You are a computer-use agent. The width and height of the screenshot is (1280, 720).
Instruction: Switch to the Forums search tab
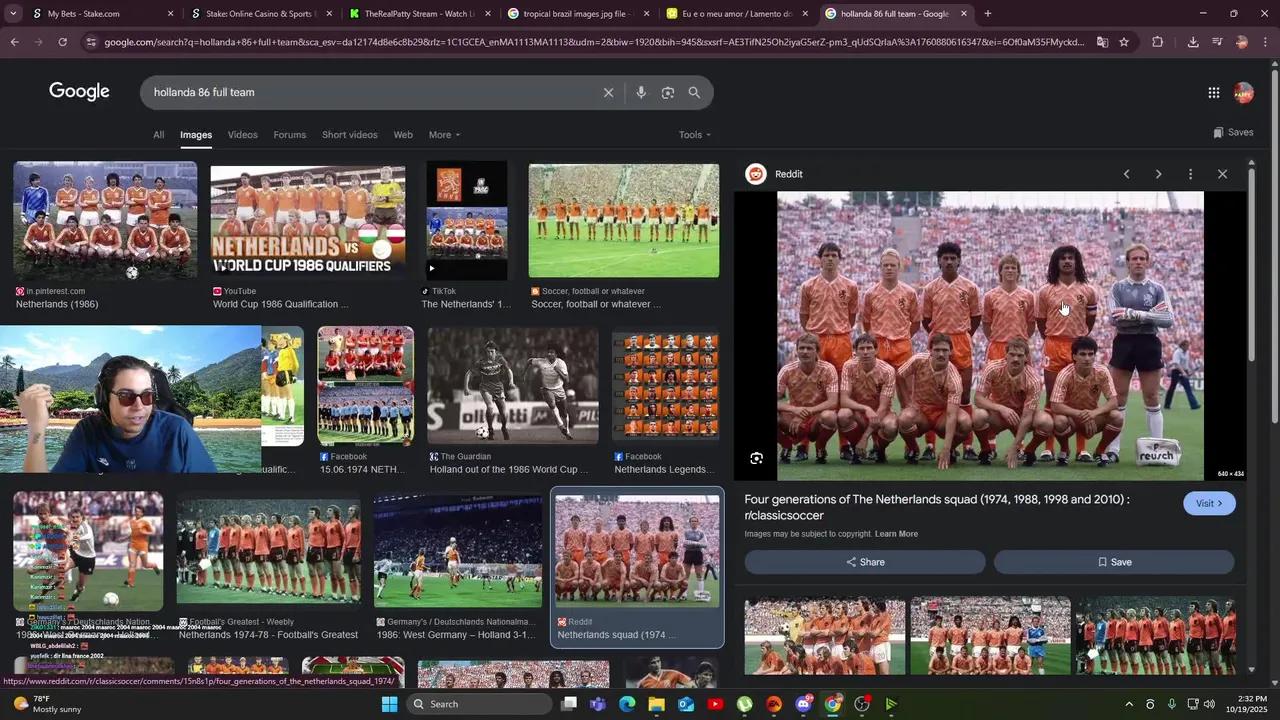(289, 135)
